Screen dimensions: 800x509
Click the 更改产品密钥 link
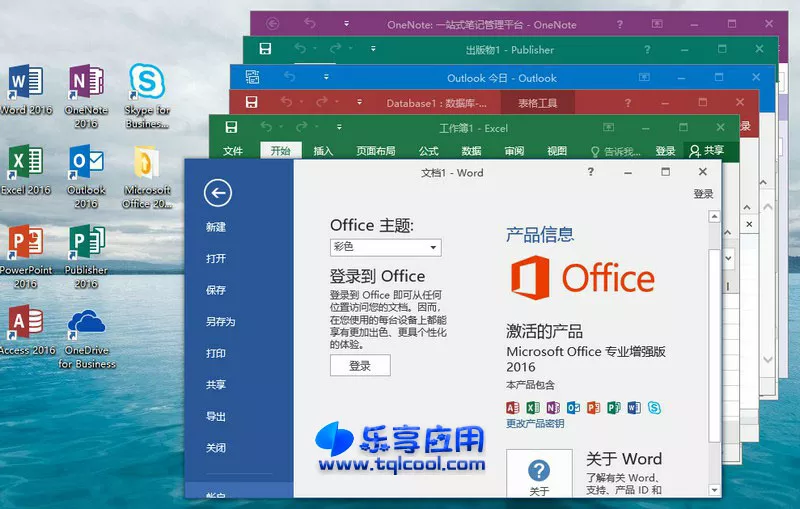click(535, 423)
